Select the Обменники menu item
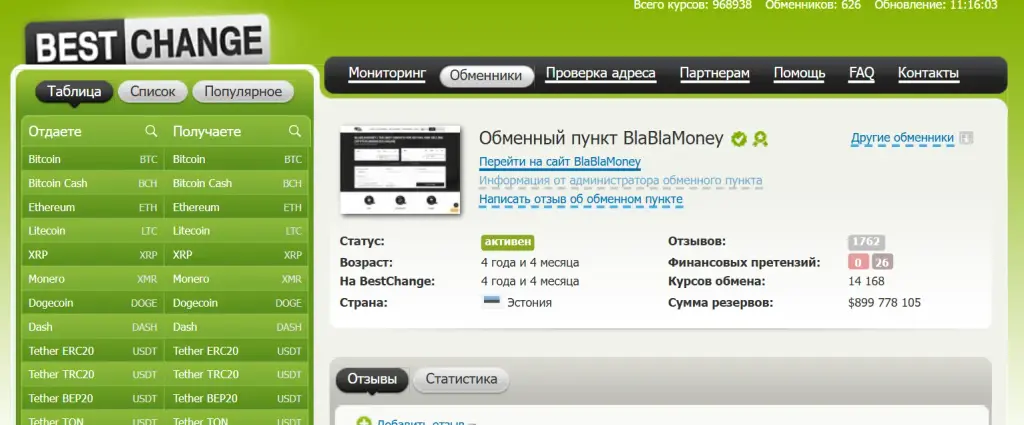 click(487, 76)
